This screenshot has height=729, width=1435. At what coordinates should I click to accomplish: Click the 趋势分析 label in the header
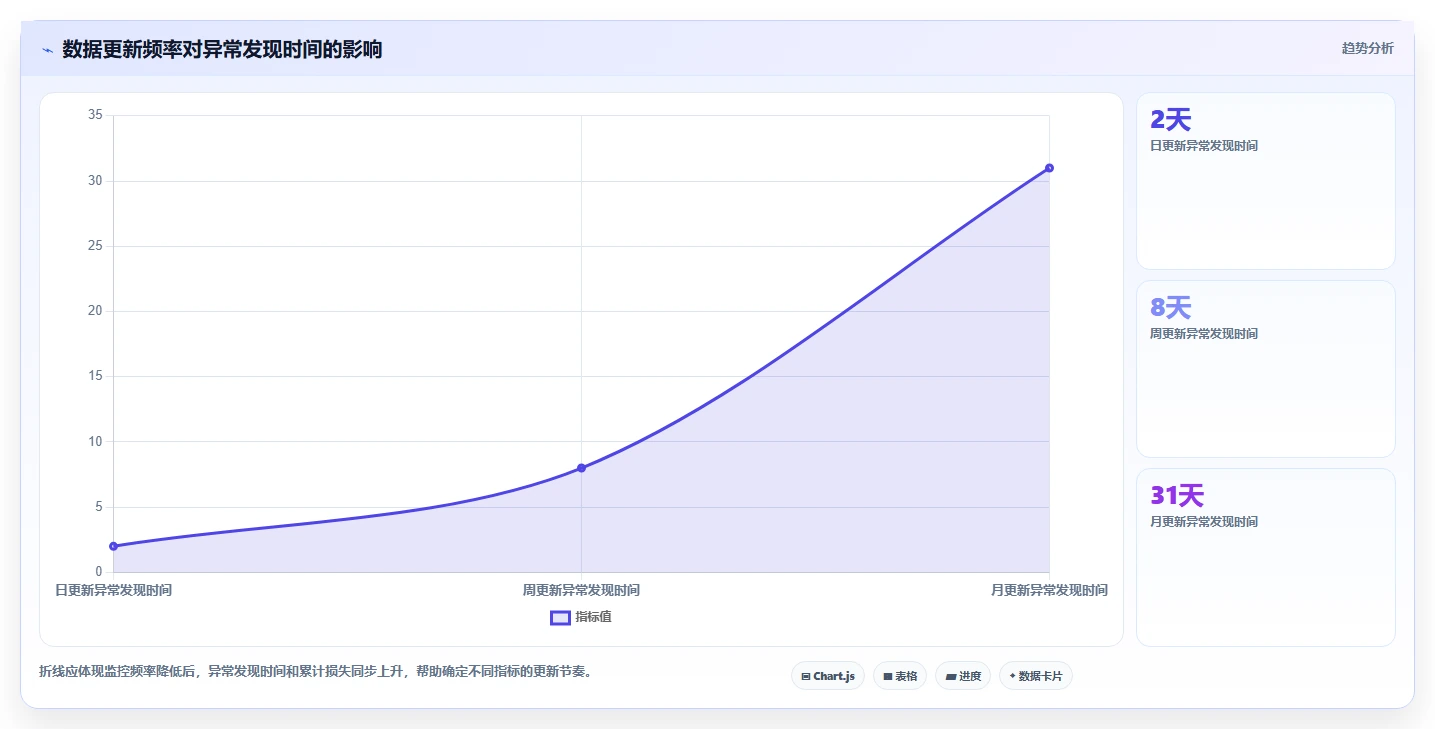pyautogui.click(x=1367, y=48)
